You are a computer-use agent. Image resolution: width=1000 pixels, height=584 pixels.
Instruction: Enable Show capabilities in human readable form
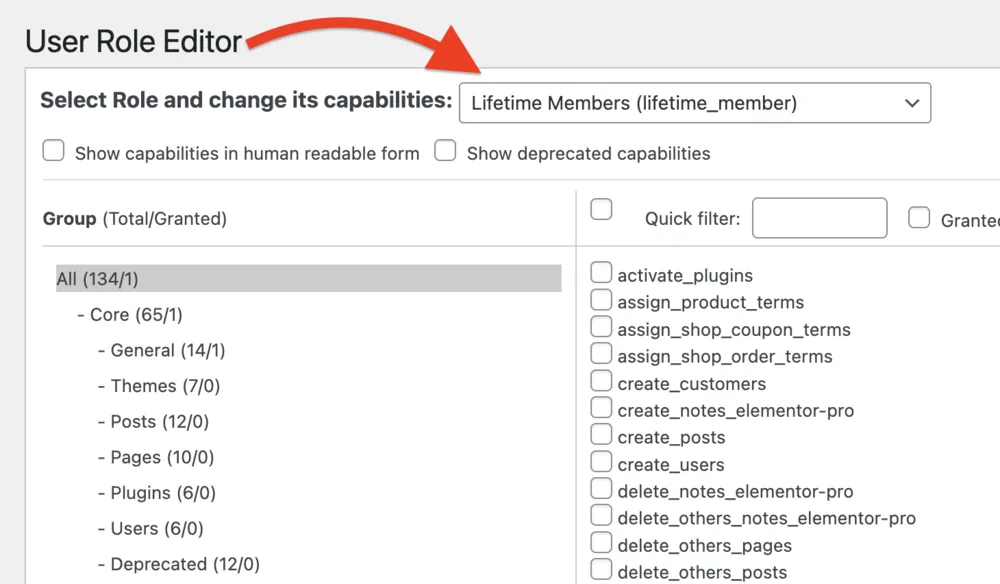[x=53, y=150]
